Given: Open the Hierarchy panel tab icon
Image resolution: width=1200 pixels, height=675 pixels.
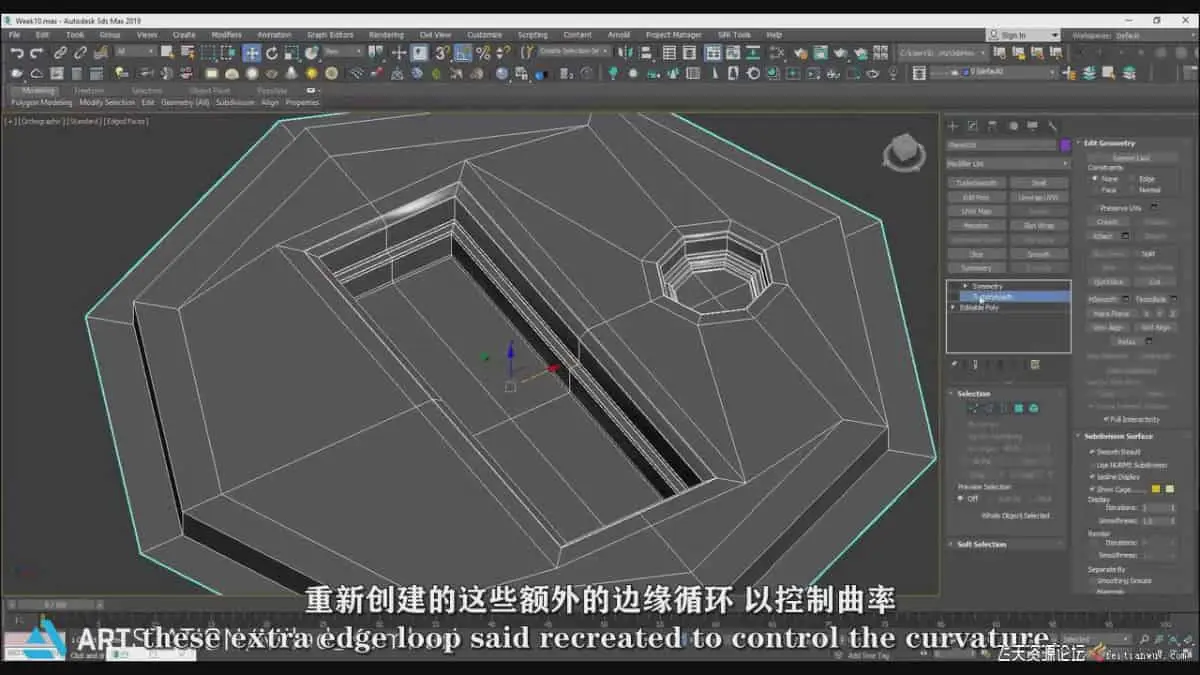Looking at the screenshot, I should click(x=992, y=126).
